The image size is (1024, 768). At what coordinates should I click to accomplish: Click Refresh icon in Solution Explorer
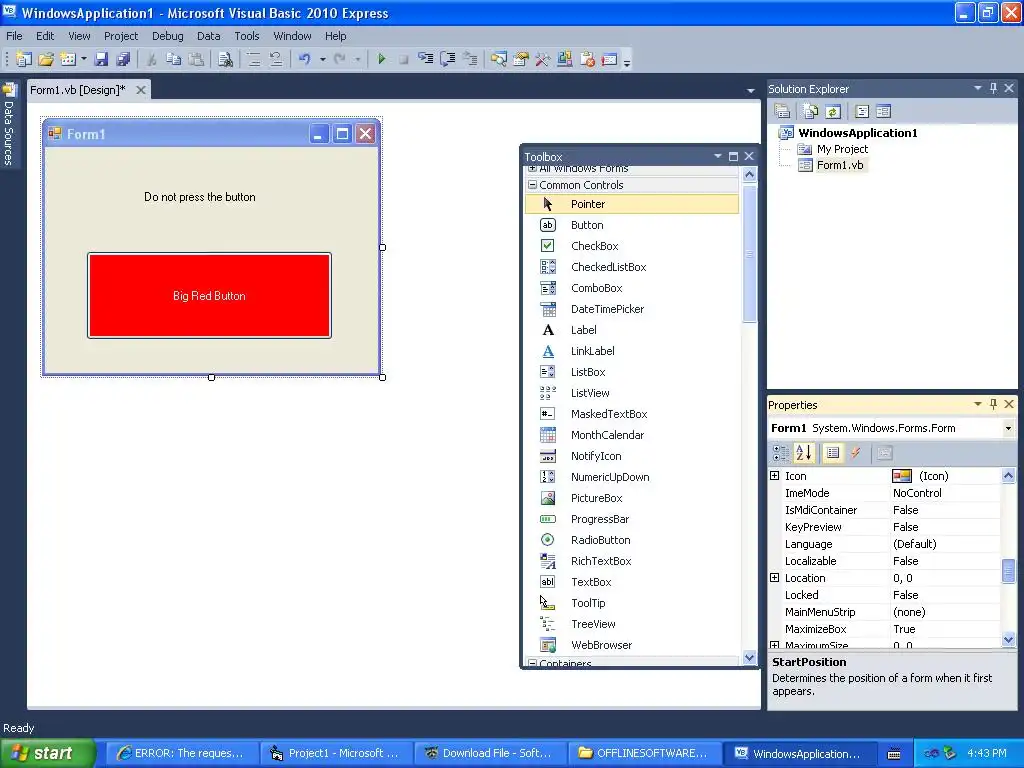pos(833,111)
